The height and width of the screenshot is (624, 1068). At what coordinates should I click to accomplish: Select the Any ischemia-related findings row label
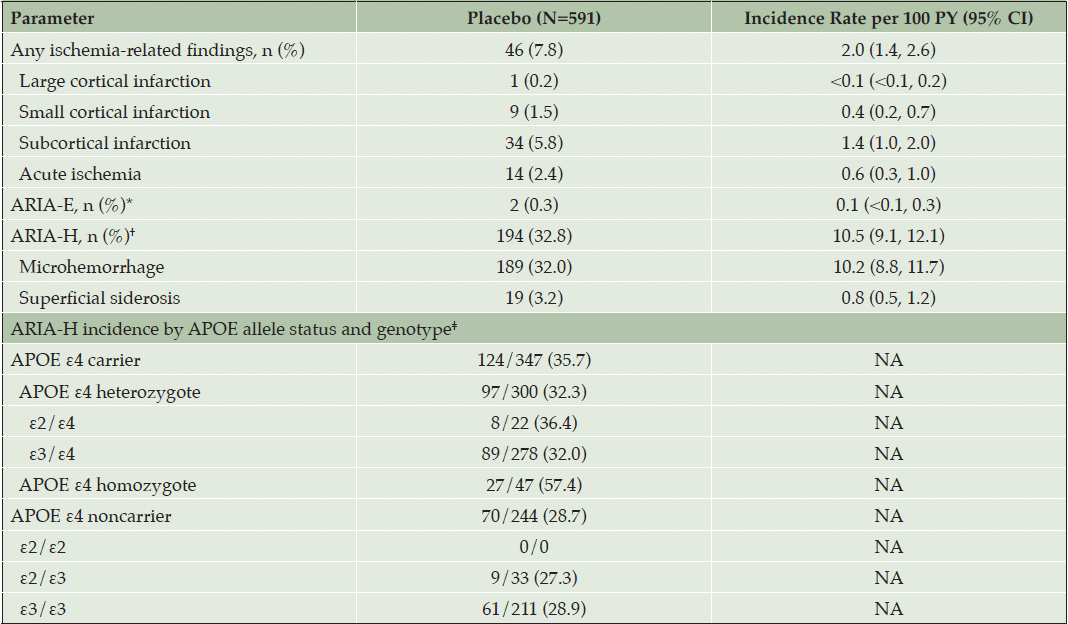point(158,50)
